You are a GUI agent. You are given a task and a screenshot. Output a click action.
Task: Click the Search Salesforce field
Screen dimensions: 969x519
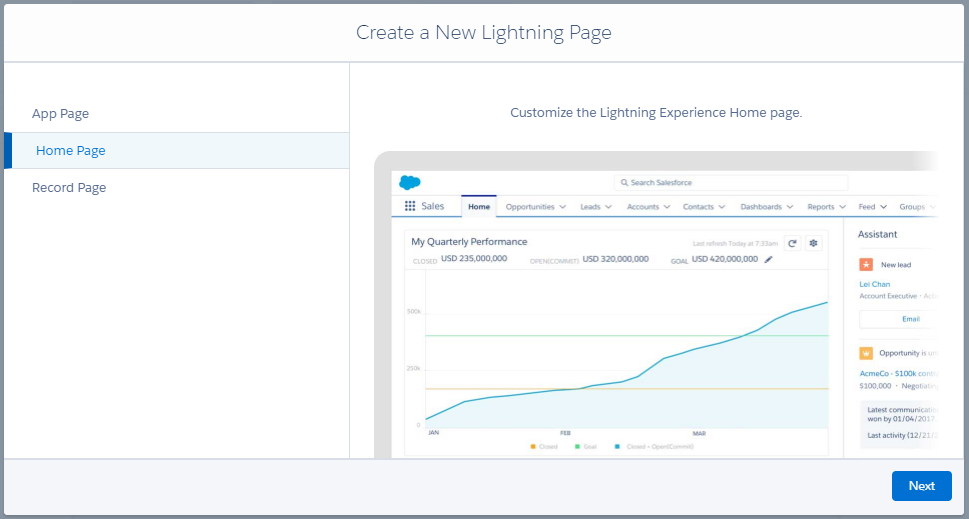(x=732, y=183)
